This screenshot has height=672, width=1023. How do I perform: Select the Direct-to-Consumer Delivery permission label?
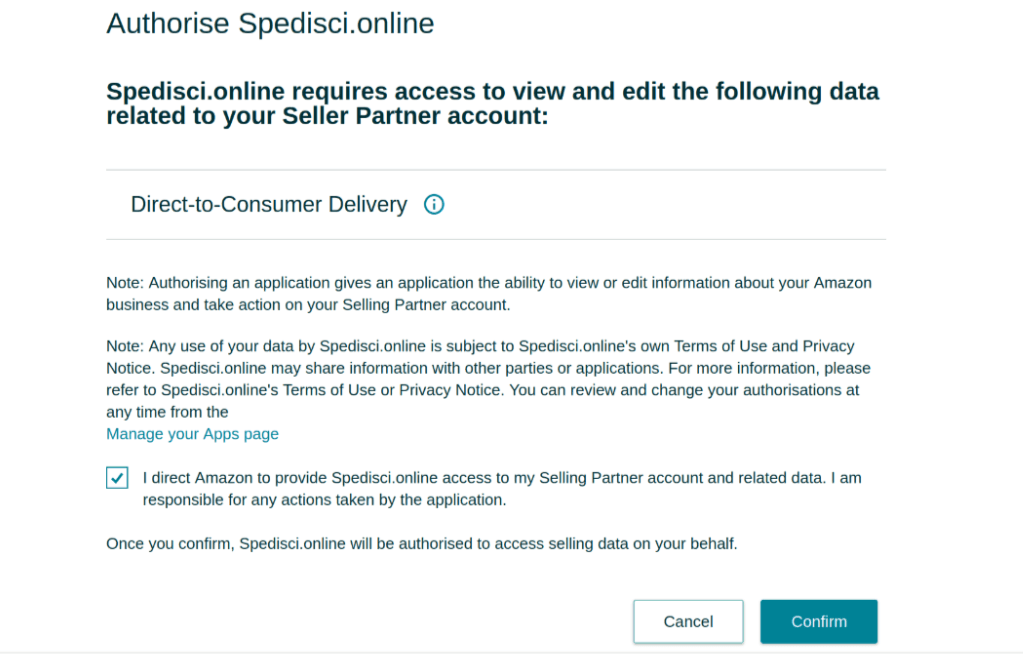coord(269,205)
